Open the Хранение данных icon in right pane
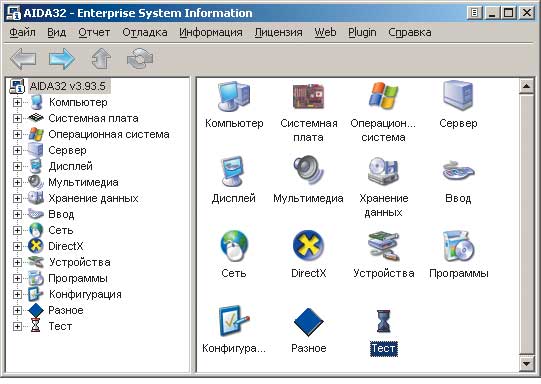 (383, 171)
